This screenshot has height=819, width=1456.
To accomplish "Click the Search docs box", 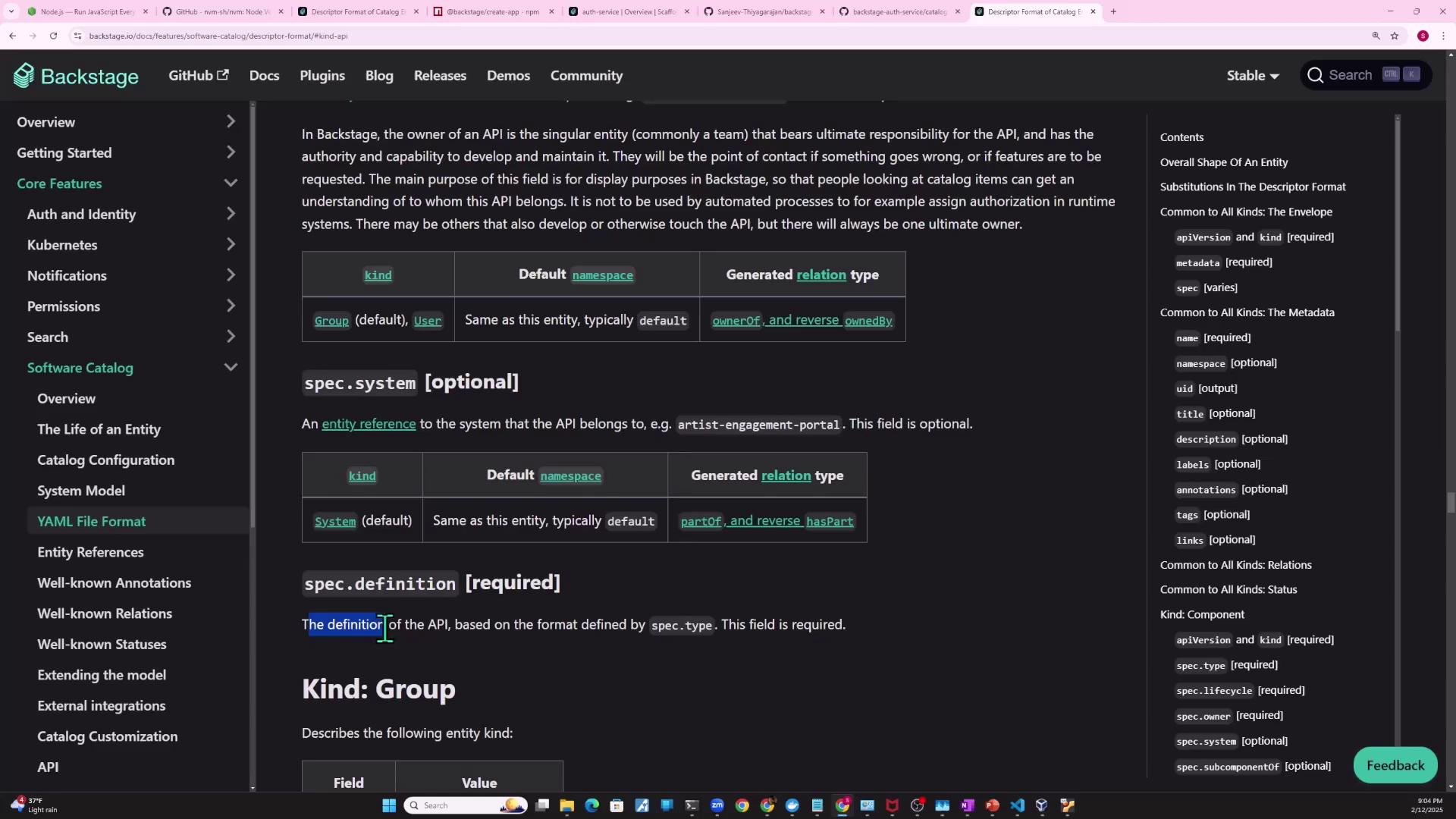I will (x=1366, y=75).
